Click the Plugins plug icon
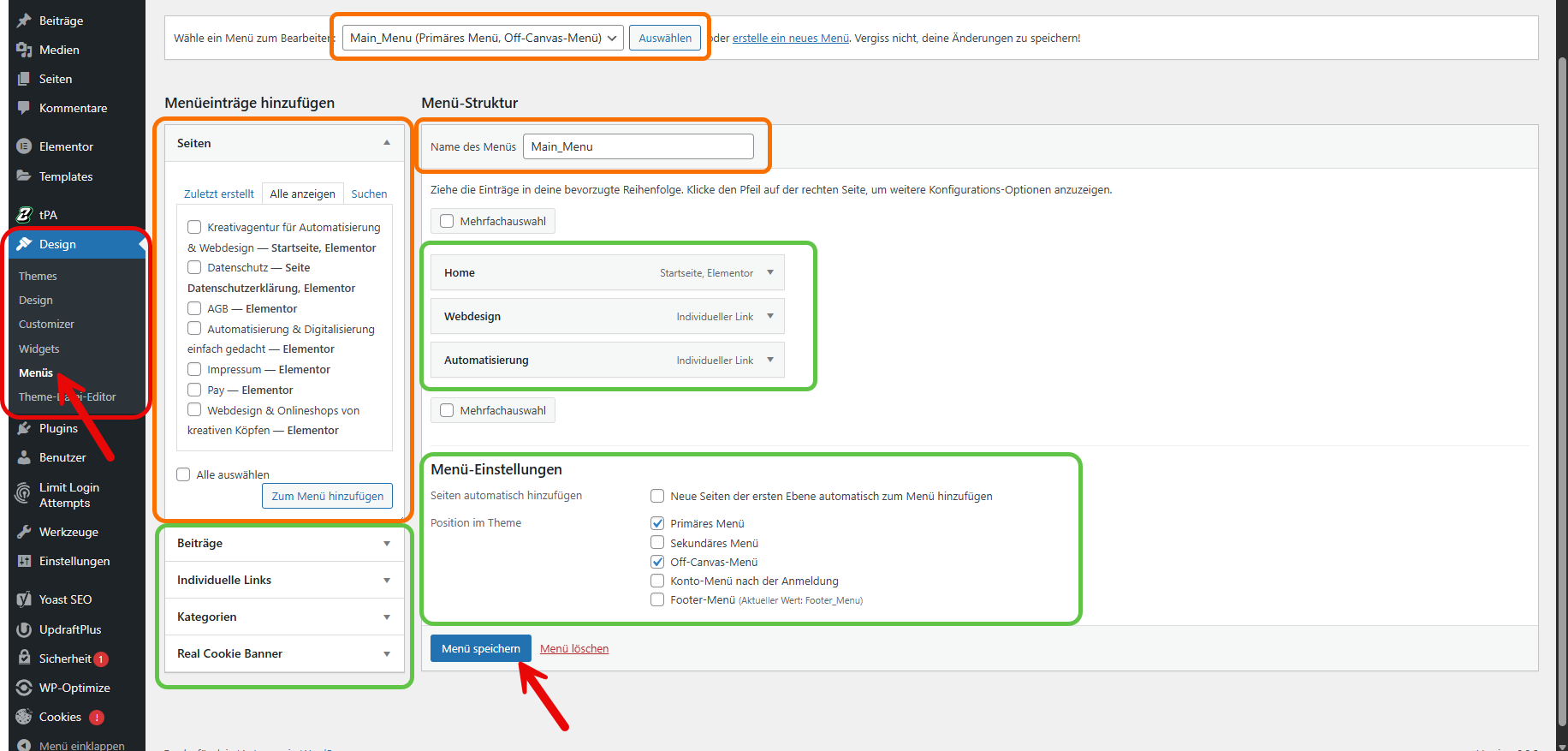1568x751 pixels. (24, 428)
